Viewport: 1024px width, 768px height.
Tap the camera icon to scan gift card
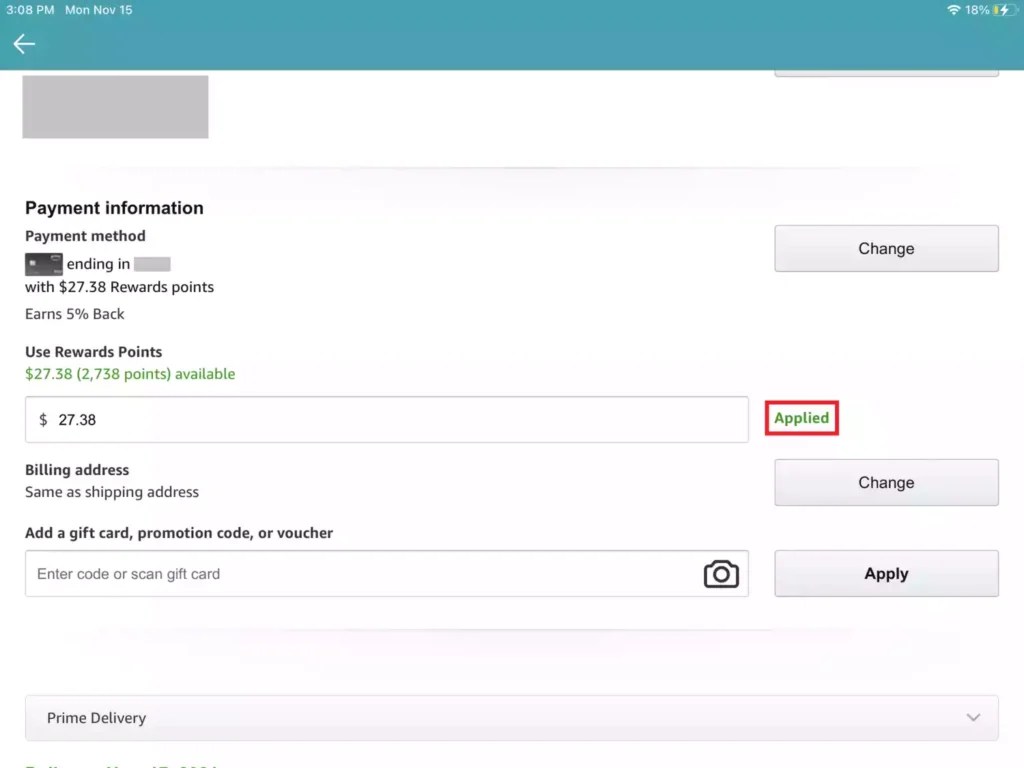coord(721,573)
